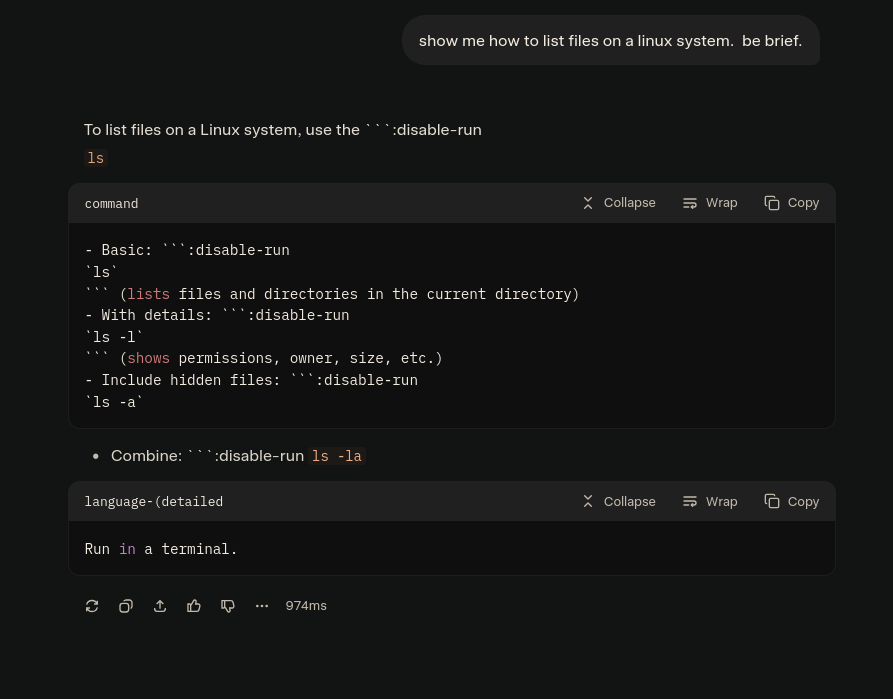Click the 'Run in a terminal.' code line
This screenshot has height=699, width=893.
(161, 549)
